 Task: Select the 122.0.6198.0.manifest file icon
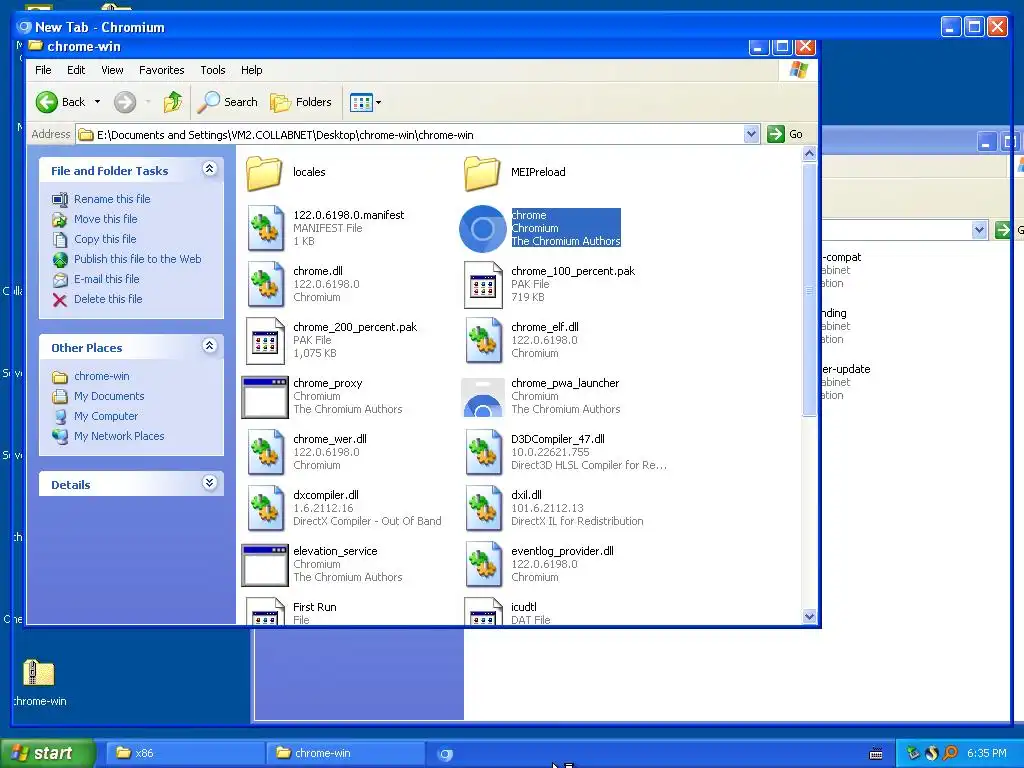[x=265, y=229]
